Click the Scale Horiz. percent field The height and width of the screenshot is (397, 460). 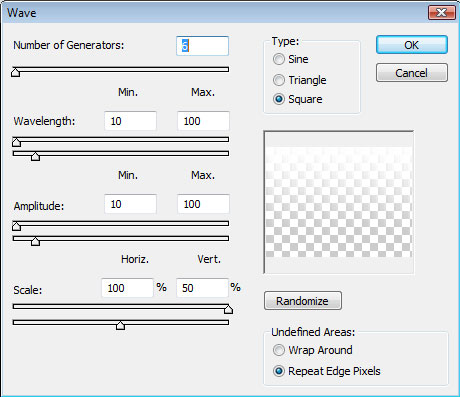tap(127, 288)
